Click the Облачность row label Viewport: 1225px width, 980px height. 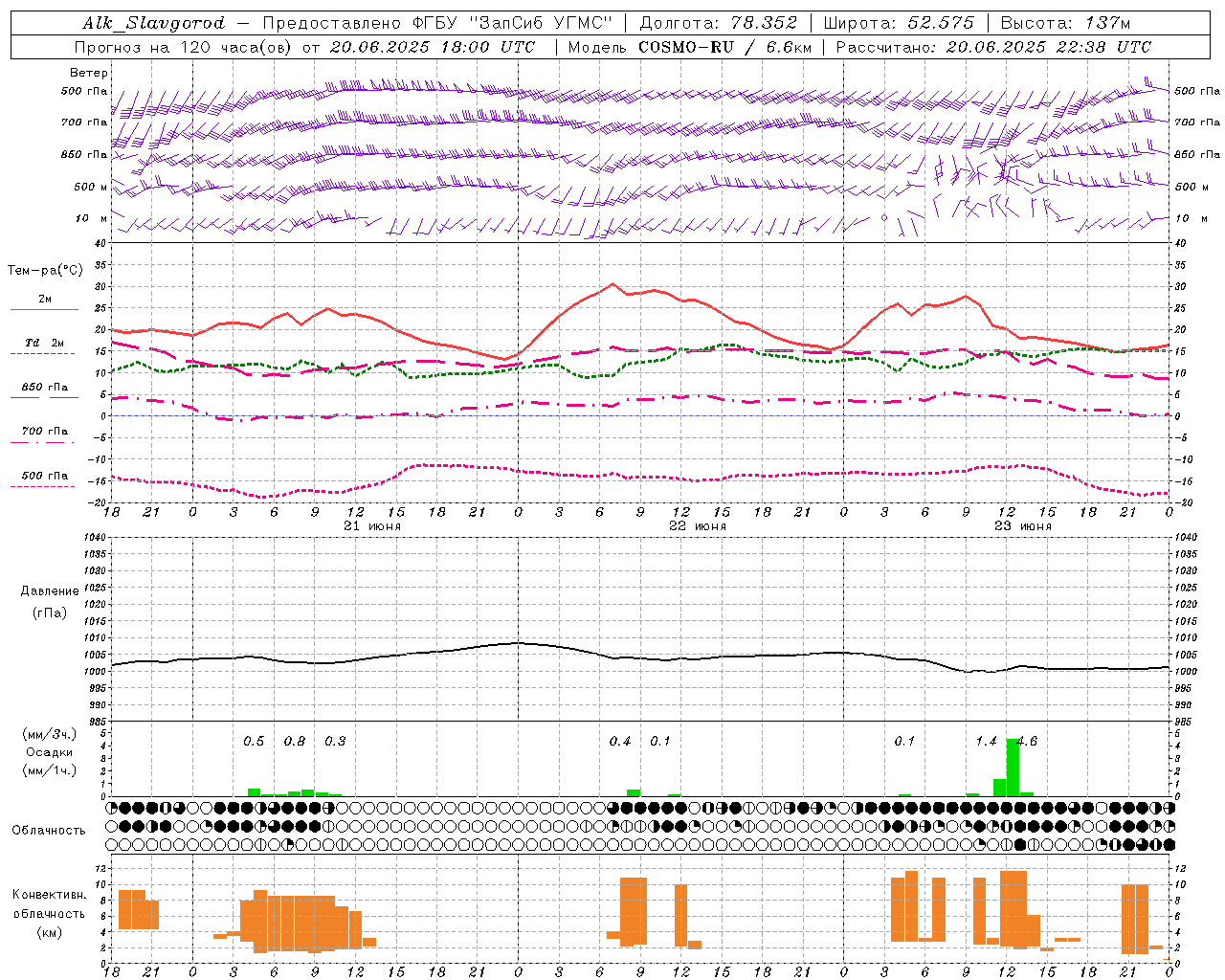(49, 831)
